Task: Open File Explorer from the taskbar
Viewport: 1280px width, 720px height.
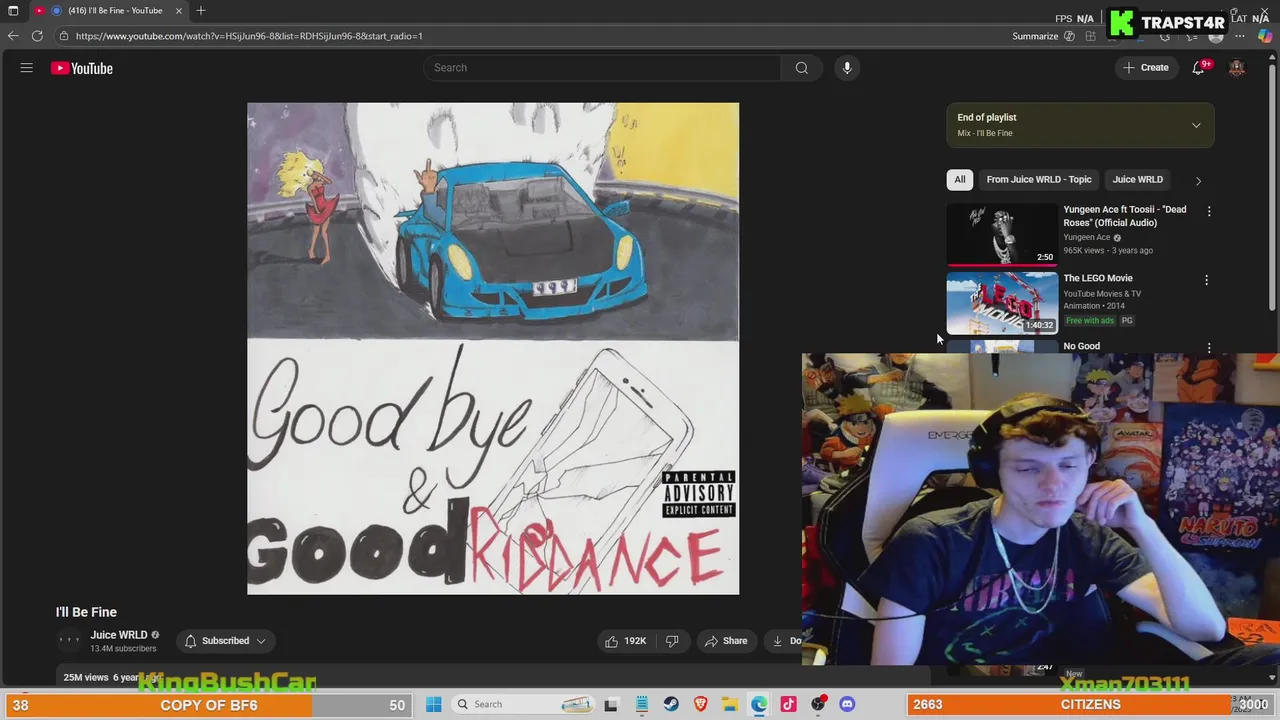Action: (730, 704)
